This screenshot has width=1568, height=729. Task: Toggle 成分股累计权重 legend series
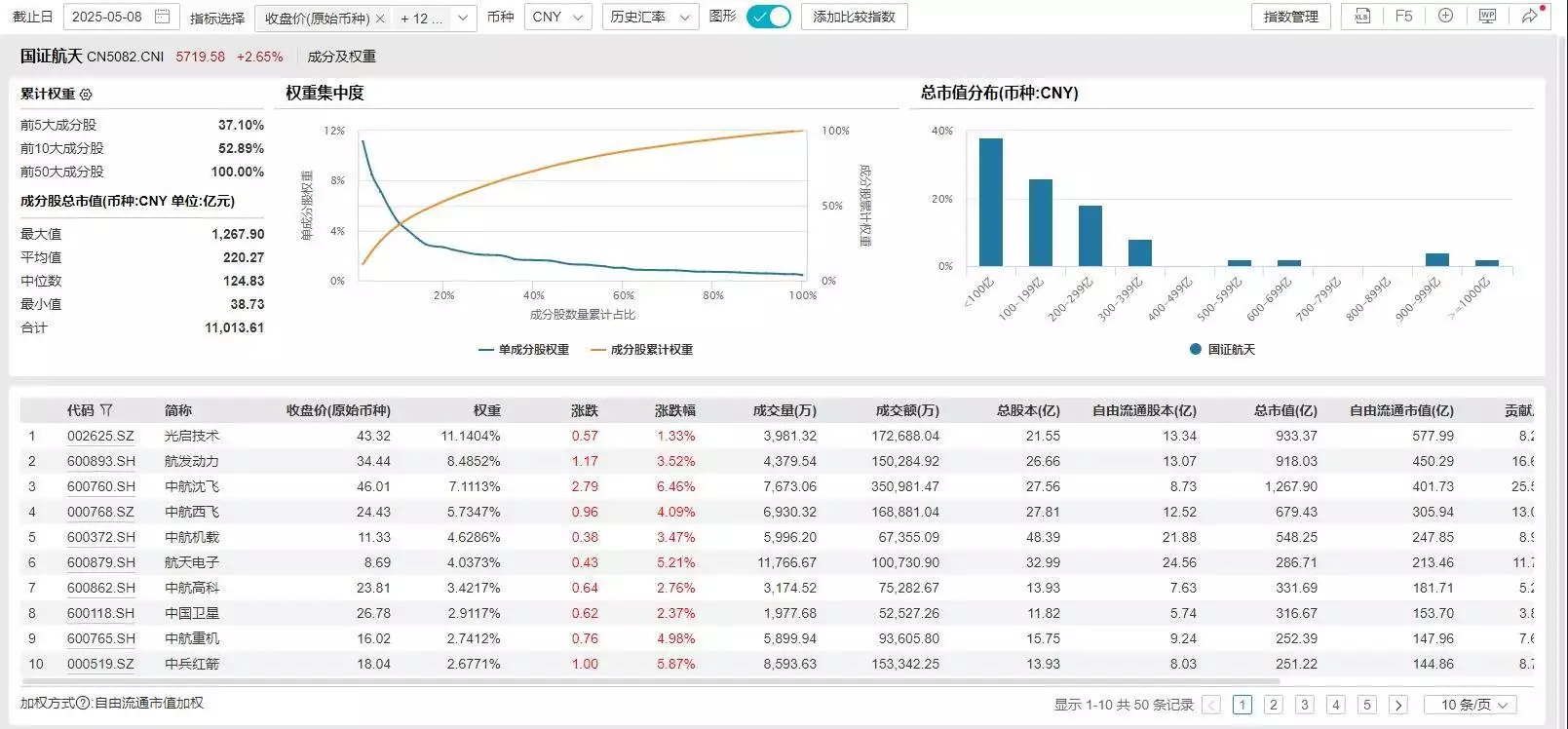[642, 350]
